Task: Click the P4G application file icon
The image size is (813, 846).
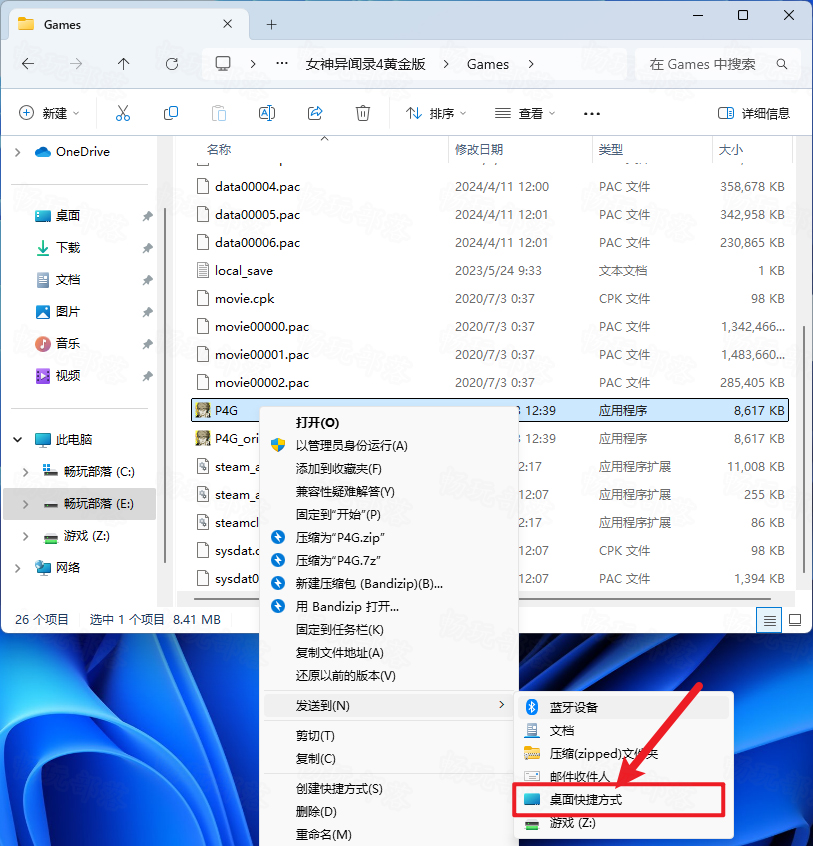Action: pos(202,411)
